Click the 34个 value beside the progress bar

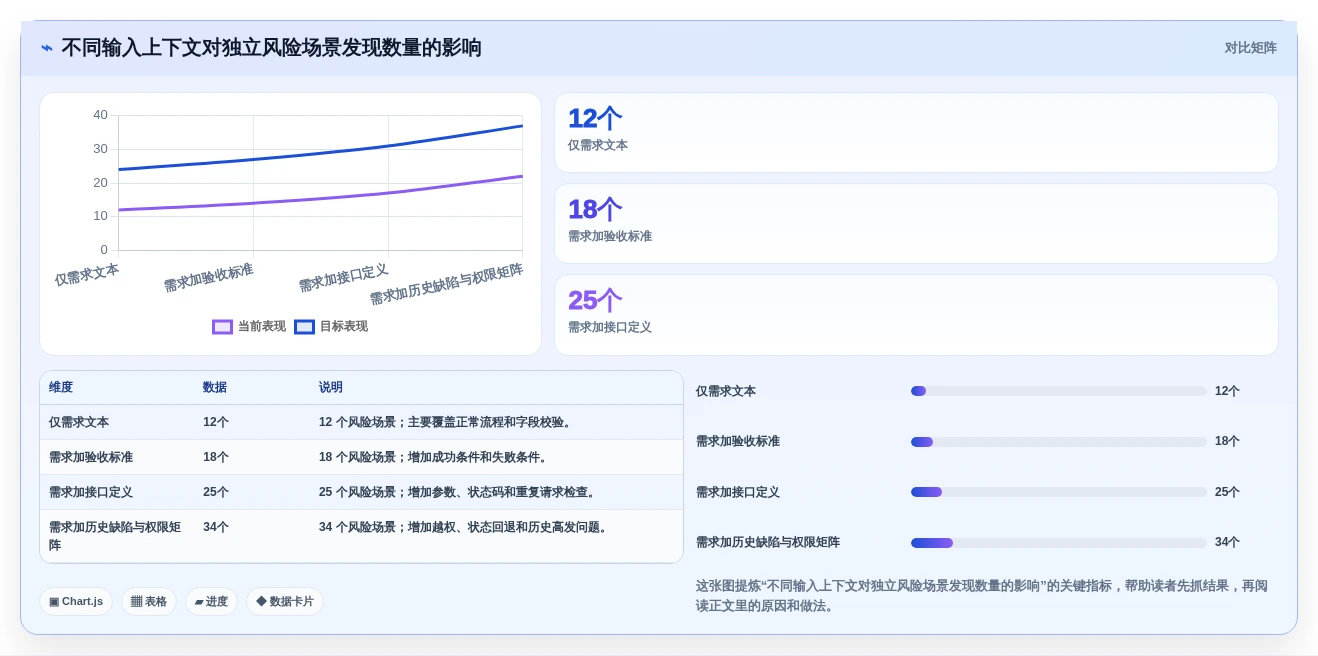click(1227, 543)
